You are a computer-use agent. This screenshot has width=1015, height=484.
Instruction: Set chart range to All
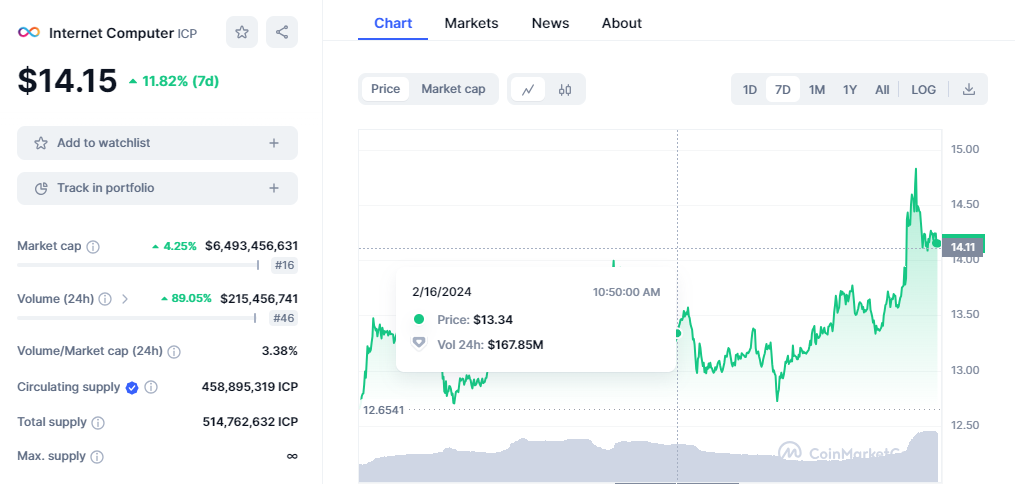coord(882,89)
